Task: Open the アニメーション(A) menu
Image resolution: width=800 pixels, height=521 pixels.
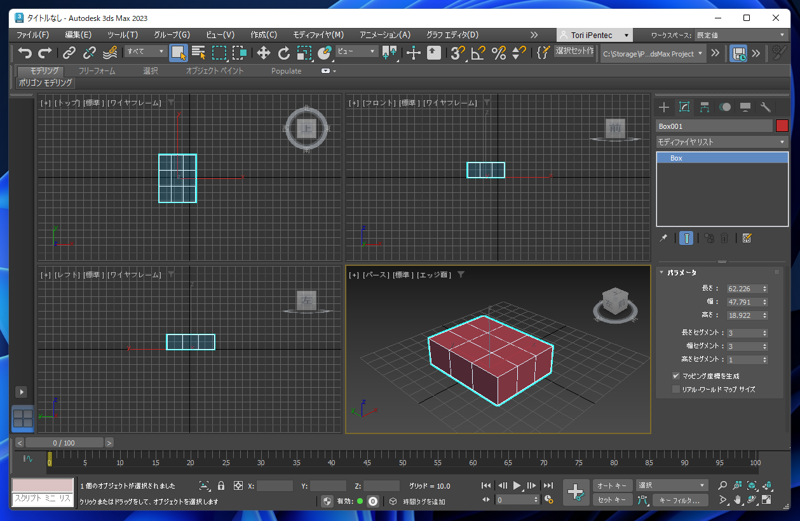Action: tap(385, 35)
